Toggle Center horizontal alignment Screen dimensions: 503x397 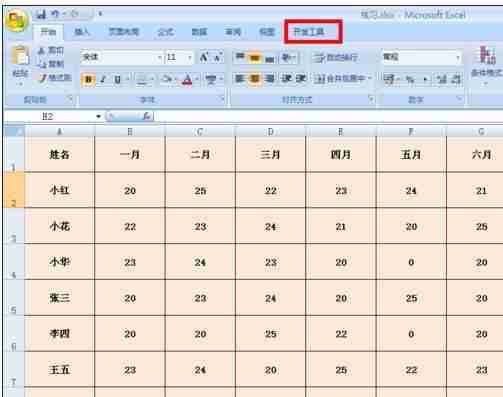255,79
